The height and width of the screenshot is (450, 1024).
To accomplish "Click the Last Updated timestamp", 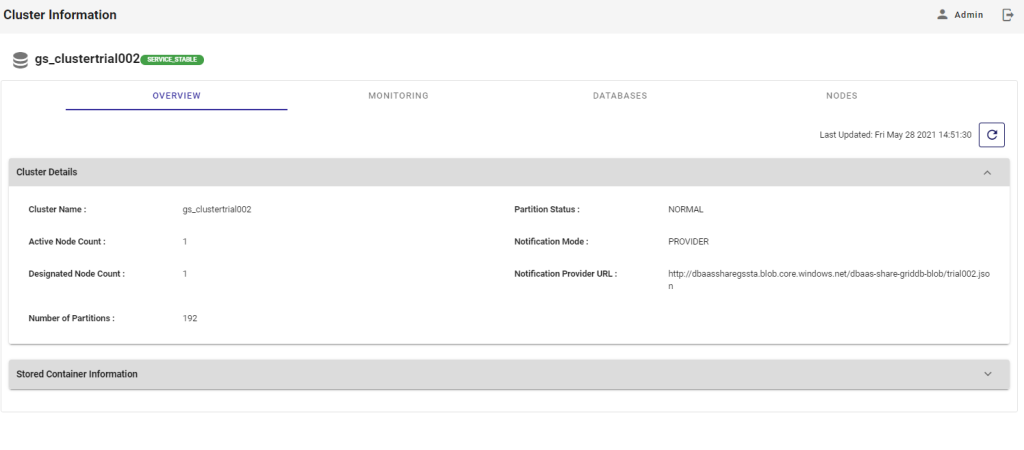I will [895, 135].
